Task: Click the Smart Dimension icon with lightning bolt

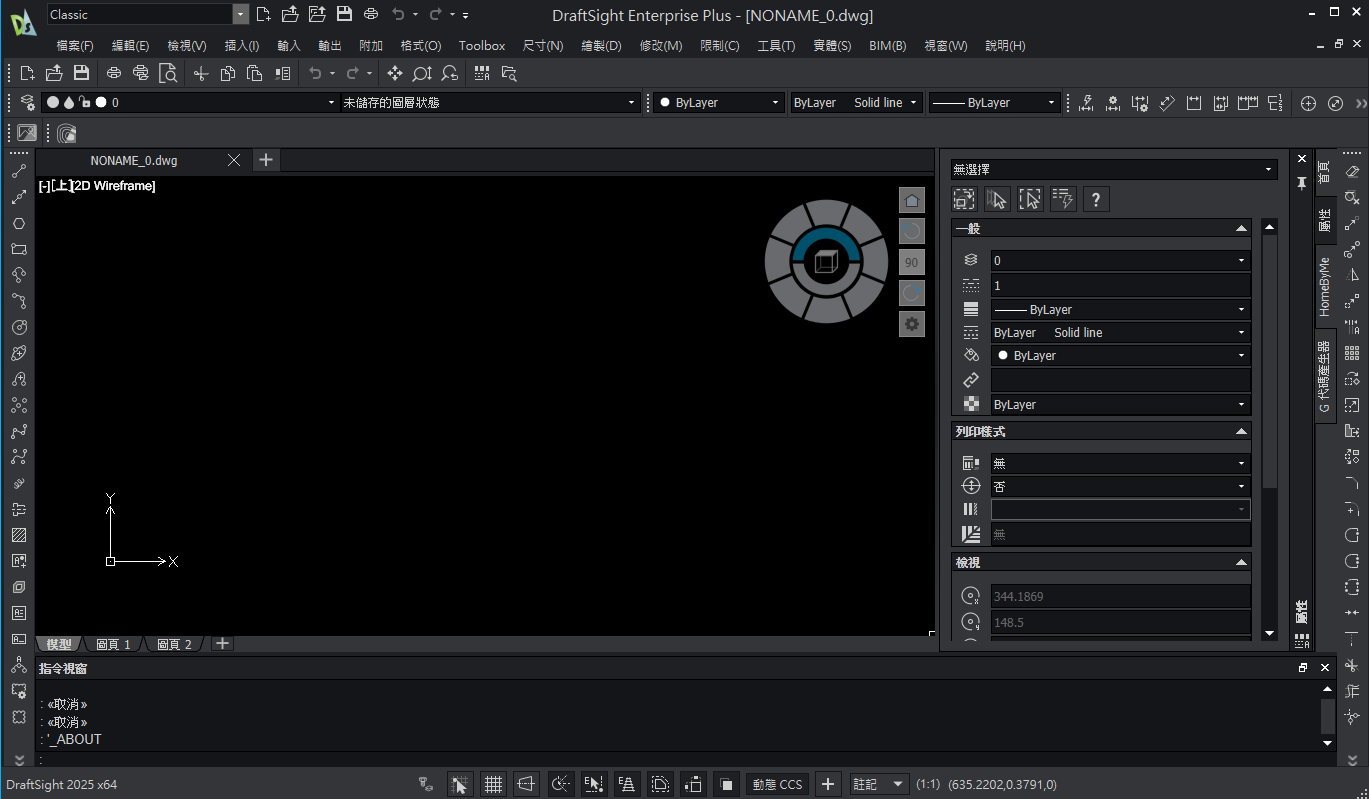Action: coord(1086,103)
